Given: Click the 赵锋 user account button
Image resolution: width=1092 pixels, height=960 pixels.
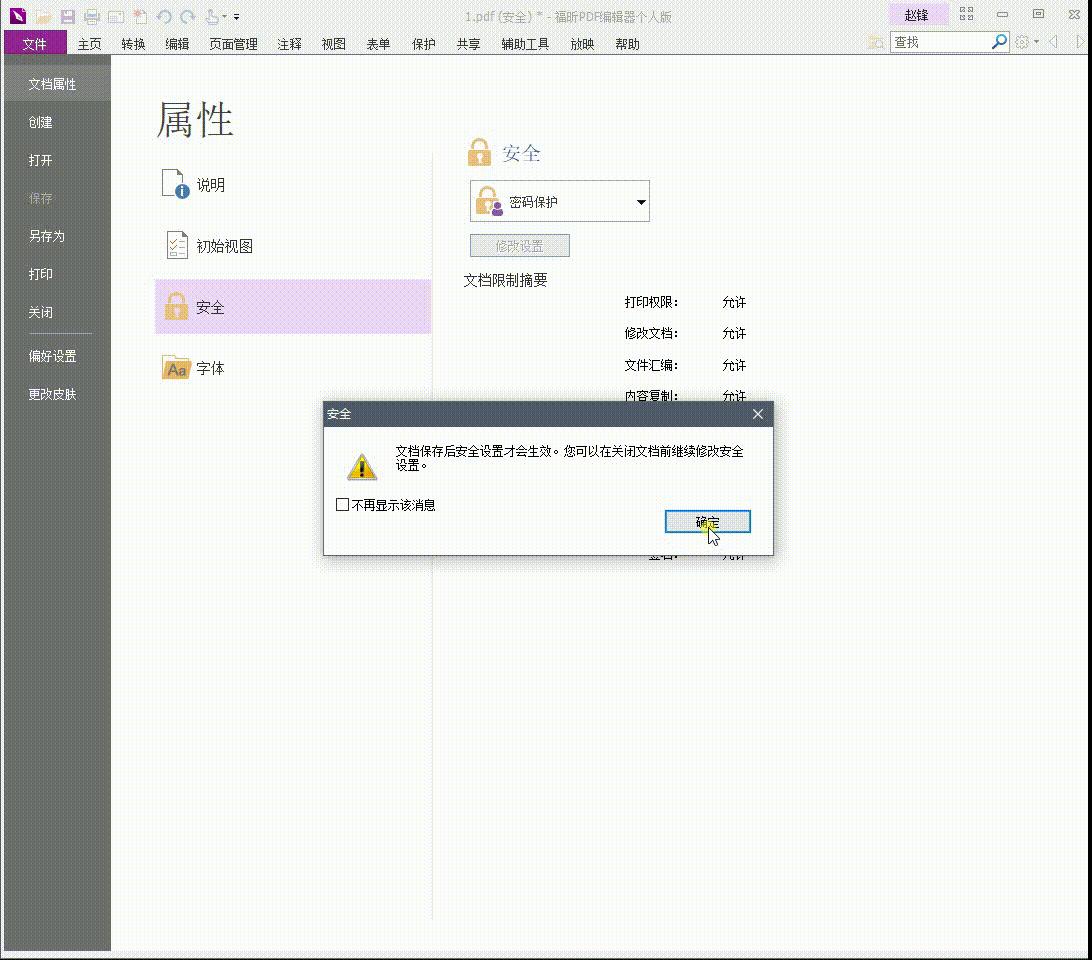Looking at the screenshot, I should click(917, 15).
